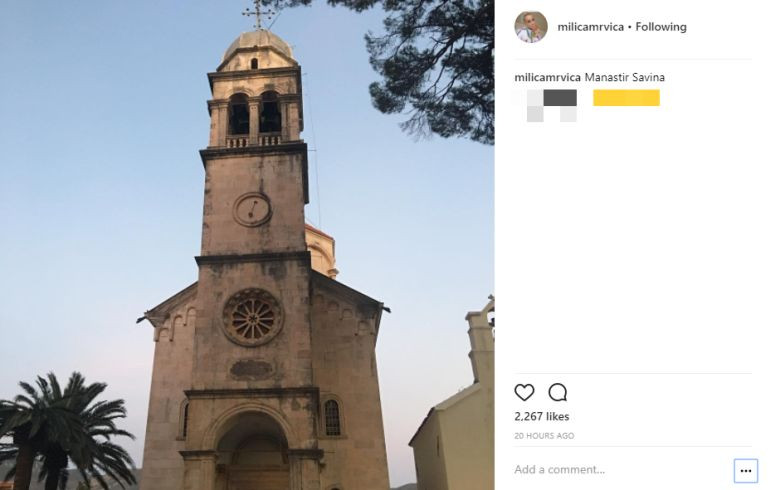Click the cross atop the bell tower
The image size is (770, 490).
(x=257, y=13)
